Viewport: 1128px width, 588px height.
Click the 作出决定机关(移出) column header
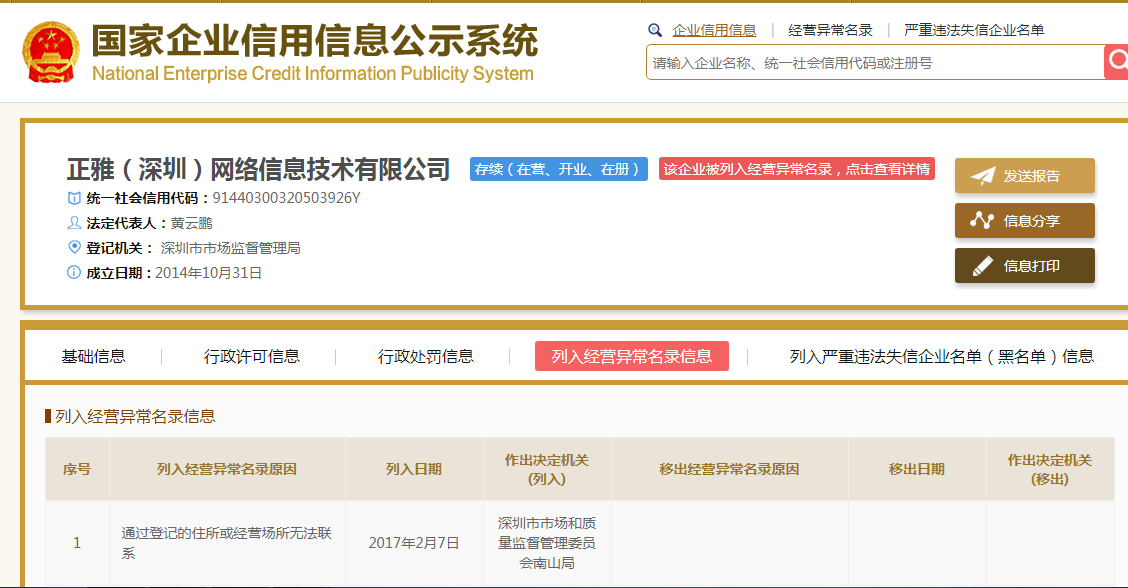(1050, 469)
